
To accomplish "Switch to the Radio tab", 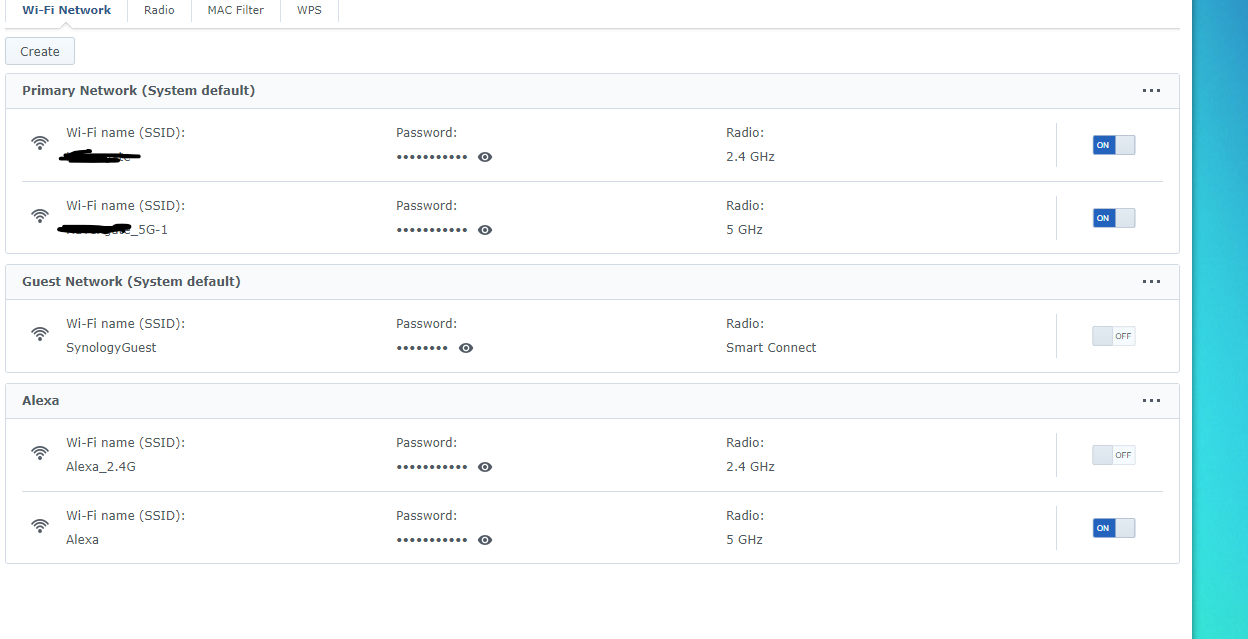I will [x=159, y=10].
